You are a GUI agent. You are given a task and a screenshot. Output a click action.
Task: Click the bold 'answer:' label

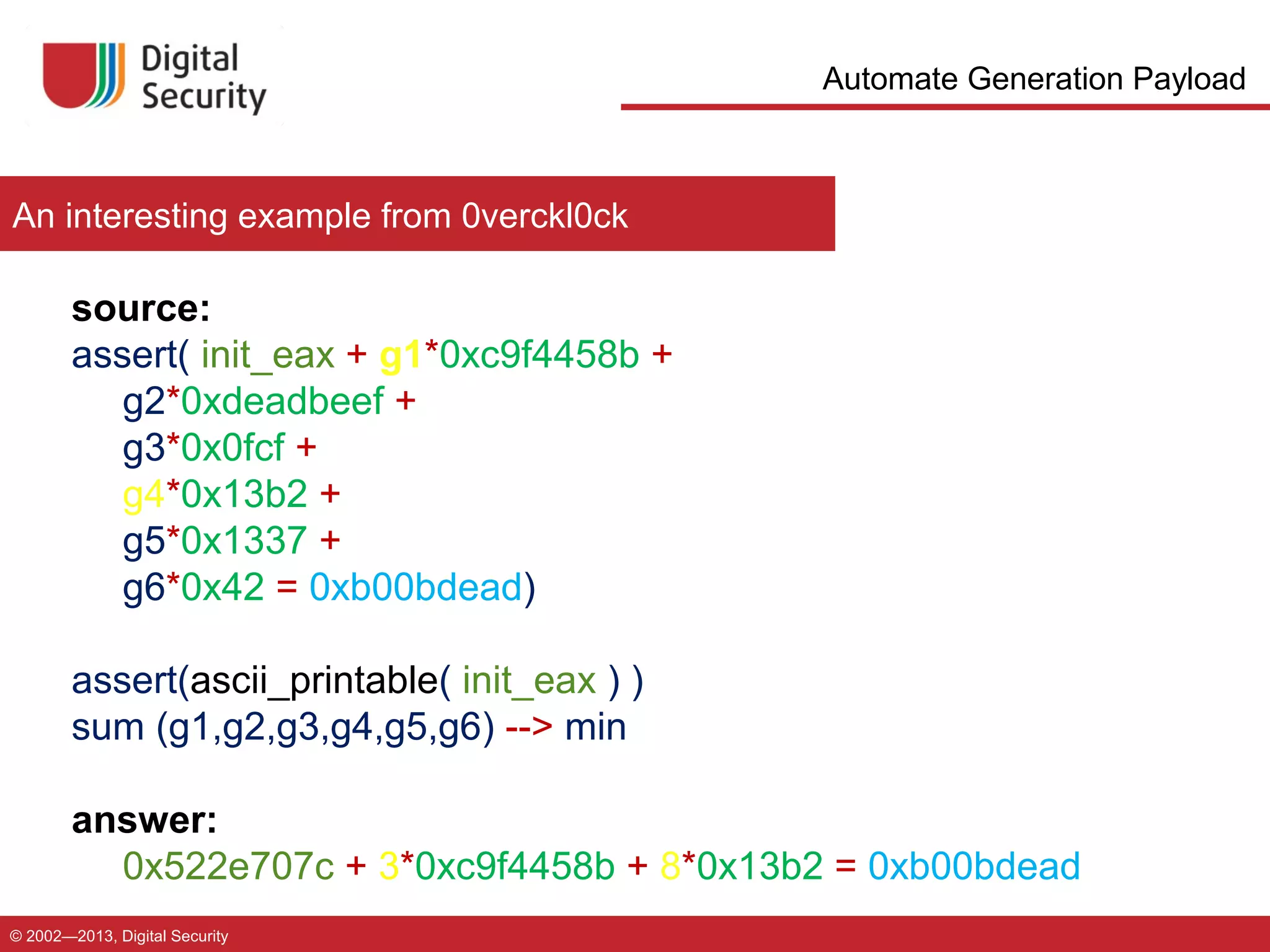coord(144,820)
